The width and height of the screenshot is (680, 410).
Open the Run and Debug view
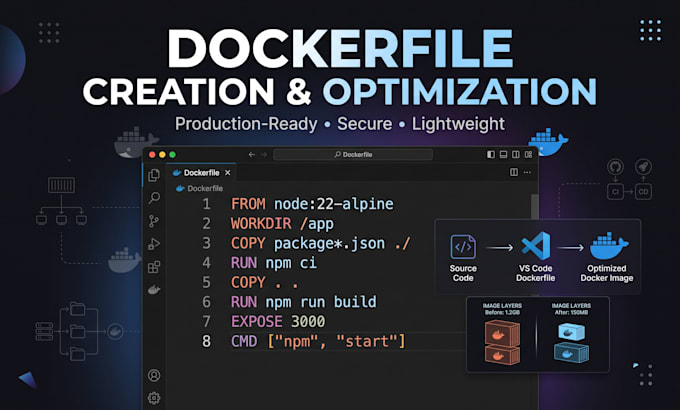click(x=154, y=244)
